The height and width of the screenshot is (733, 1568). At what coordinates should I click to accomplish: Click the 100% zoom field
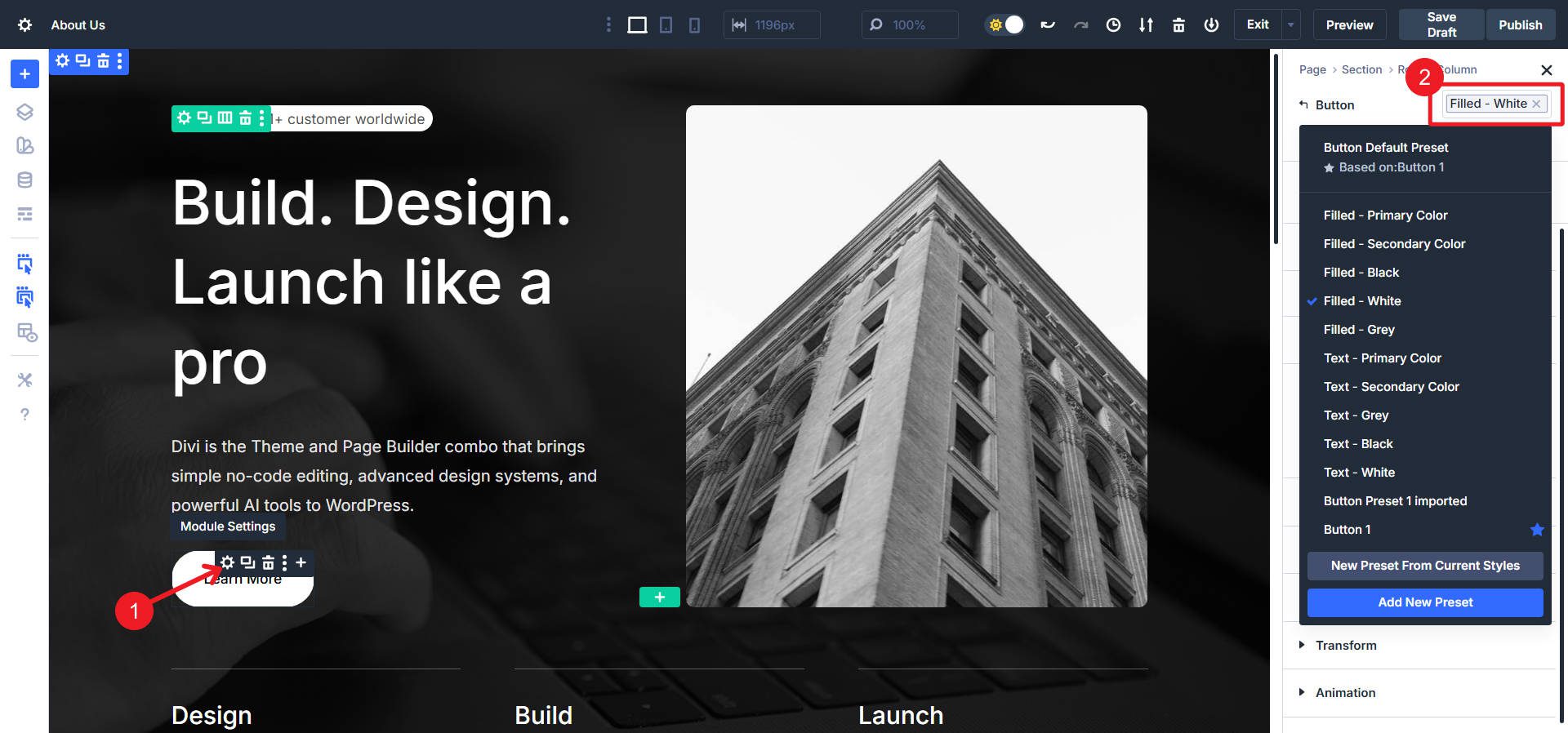pos(909,24)
